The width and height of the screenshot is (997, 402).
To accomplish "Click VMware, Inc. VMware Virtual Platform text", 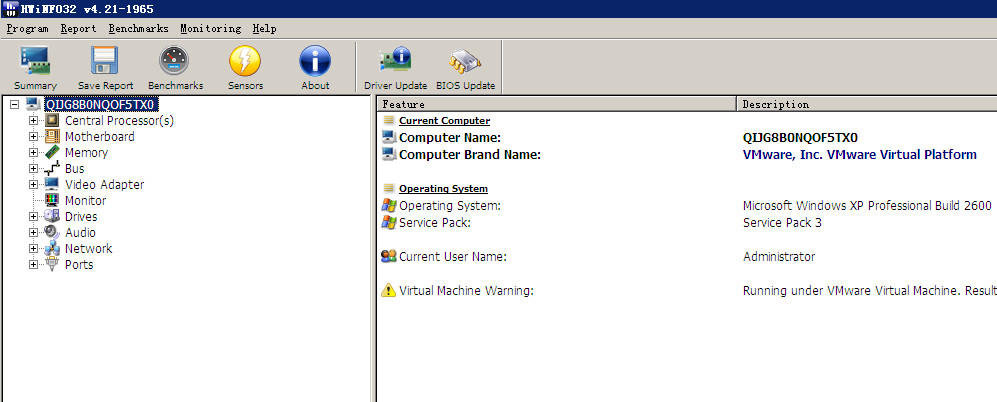I will pyautogui.click(x=860, y=154).
